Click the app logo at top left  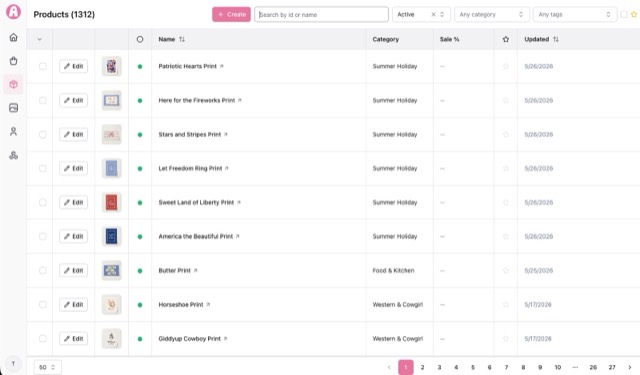click(13, 11)
